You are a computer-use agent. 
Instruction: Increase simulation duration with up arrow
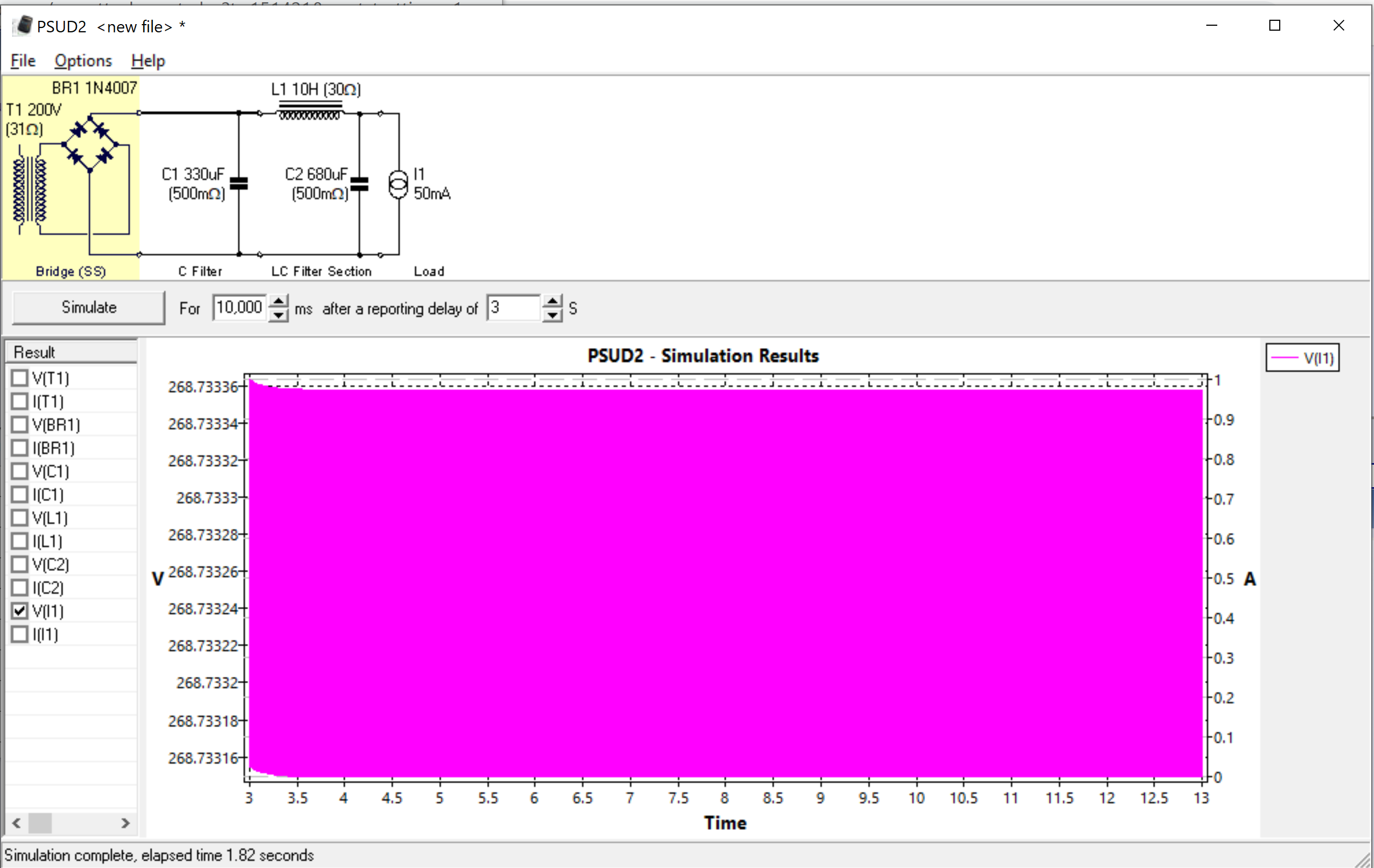[278, 301]
